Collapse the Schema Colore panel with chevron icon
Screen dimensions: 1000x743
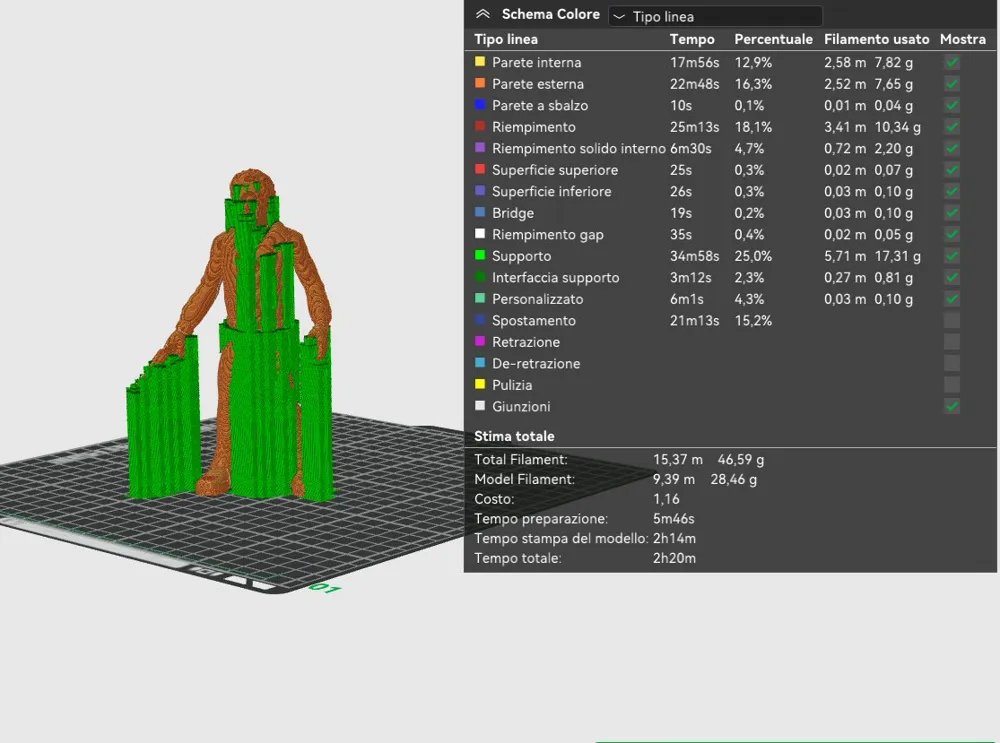(x=483, y=14)
